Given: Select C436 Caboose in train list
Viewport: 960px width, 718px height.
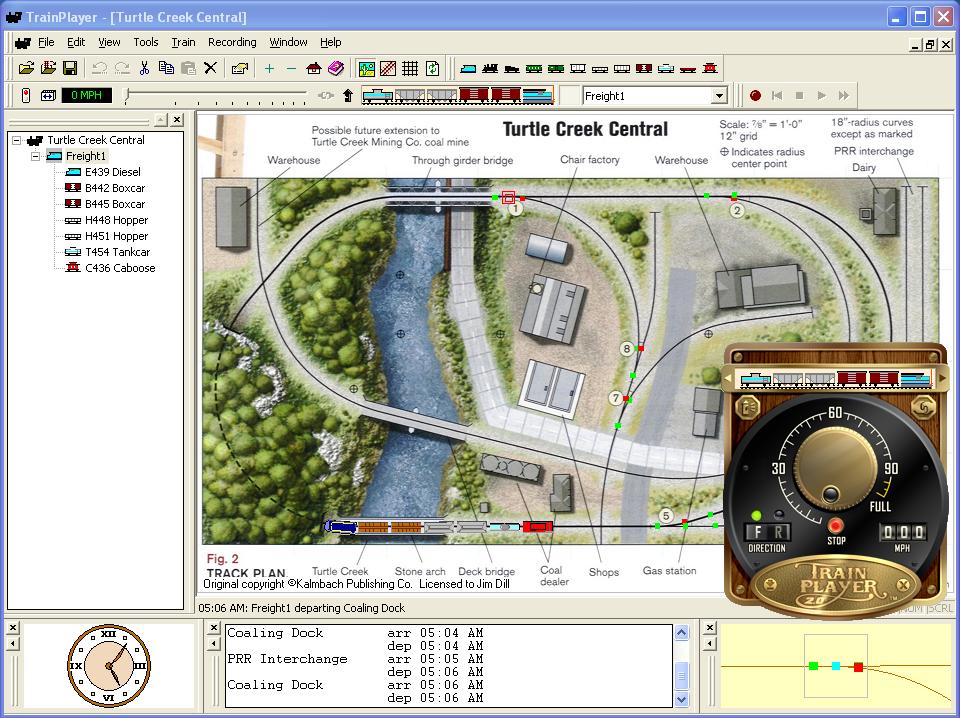Looking at the screenshot, I should coord(119,268).
